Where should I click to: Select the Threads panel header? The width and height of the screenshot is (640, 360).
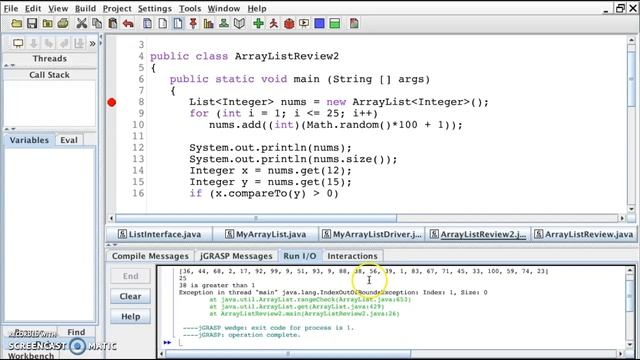point(49,58)
